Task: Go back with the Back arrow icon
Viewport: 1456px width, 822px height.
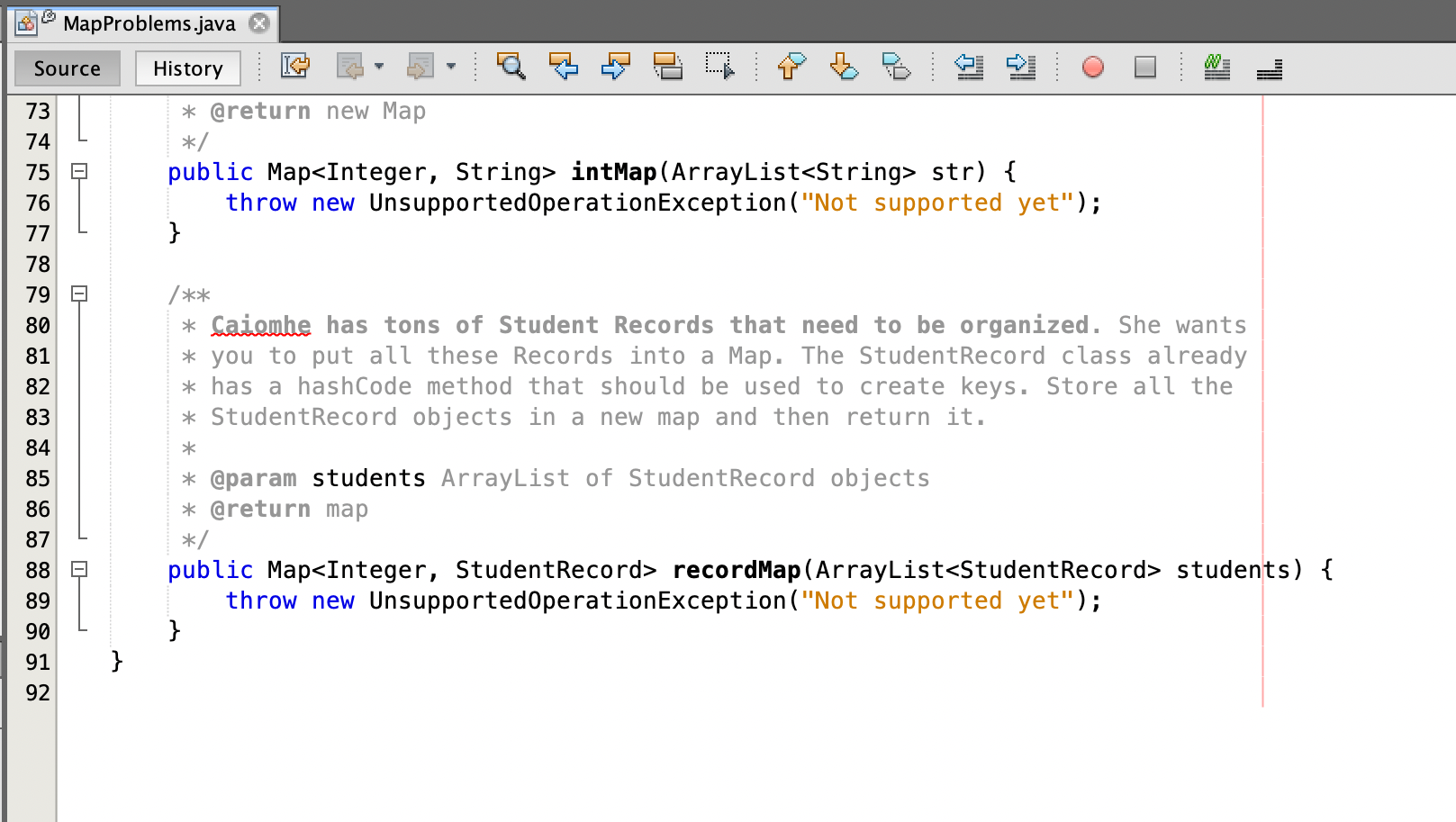Action: pos(349,67)
